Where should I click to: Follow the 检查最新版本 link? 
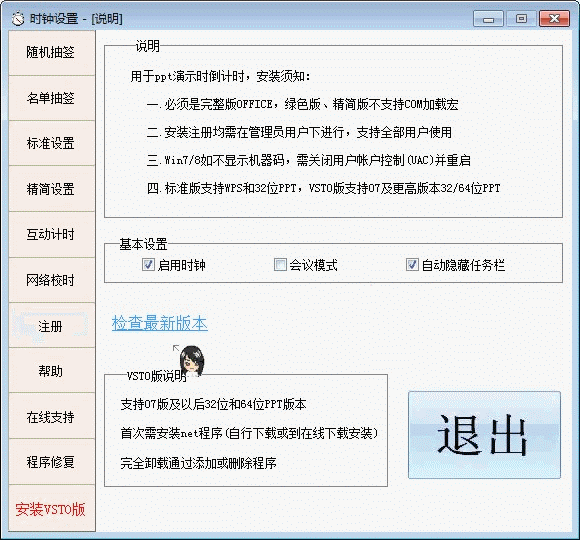tap(159, 323)
